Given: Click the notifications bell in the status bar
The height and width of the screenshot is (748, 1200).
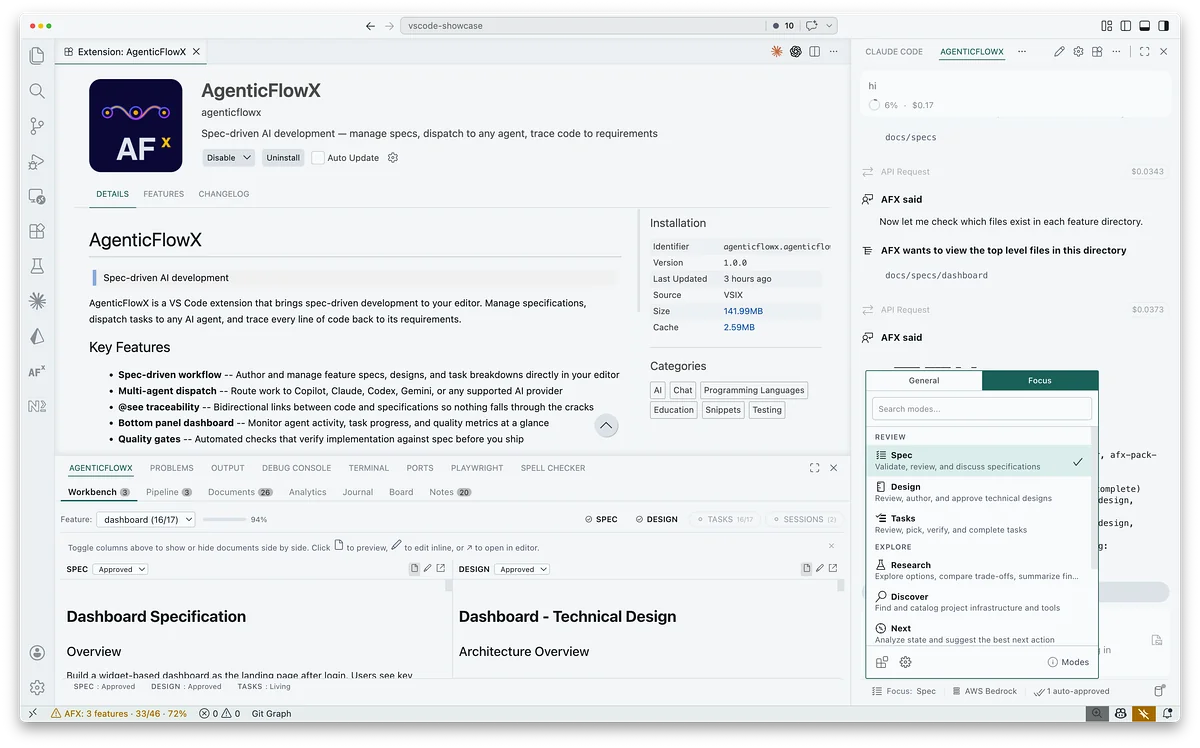Looking at the screenshot, I should 1166,713.
